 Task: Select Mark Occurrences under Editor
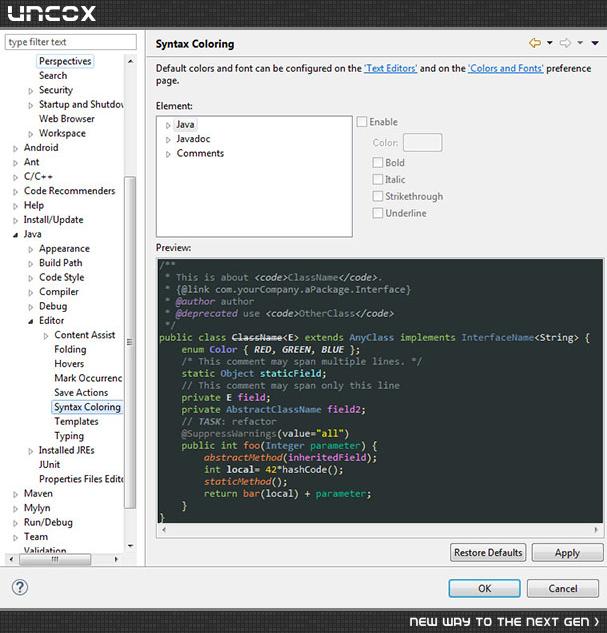point(88,378)
